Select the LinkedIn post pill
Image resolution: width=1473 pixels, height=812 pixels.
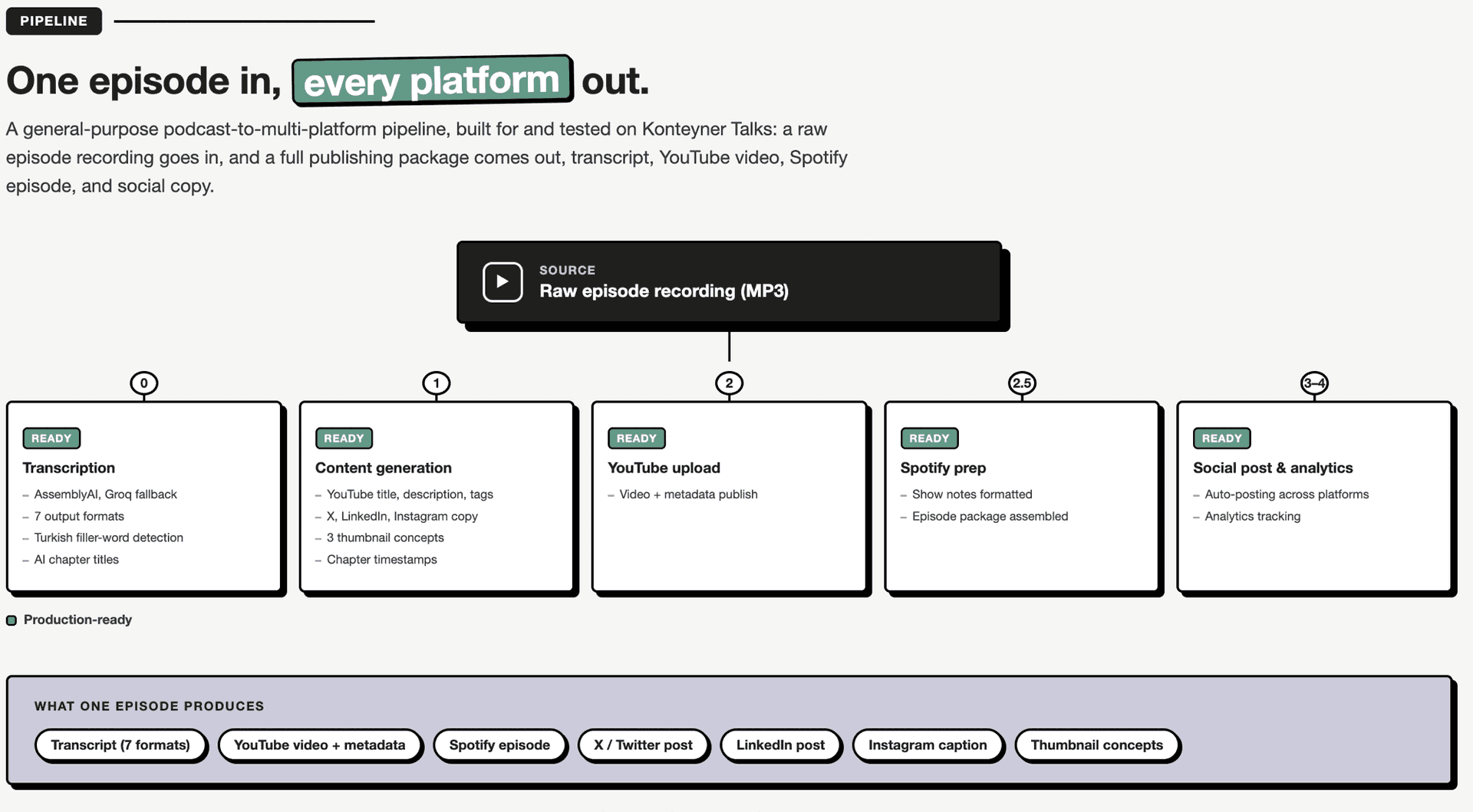click(x=780, y=745)
